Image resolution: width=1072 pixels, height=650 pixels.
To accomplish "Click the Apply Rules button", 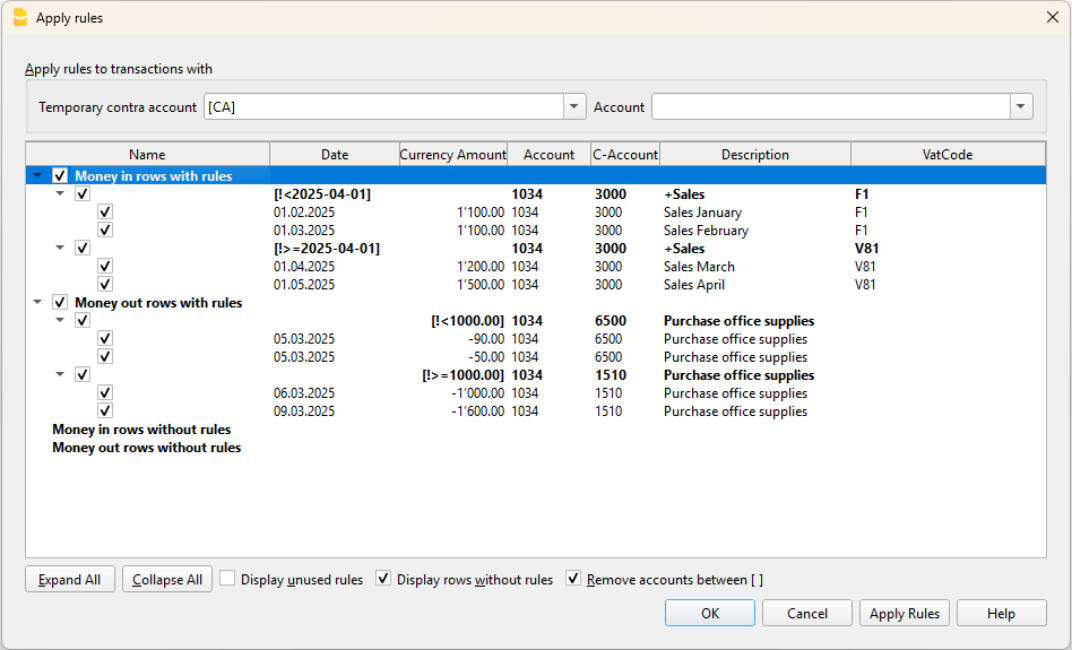I will (x=904, y=613).
